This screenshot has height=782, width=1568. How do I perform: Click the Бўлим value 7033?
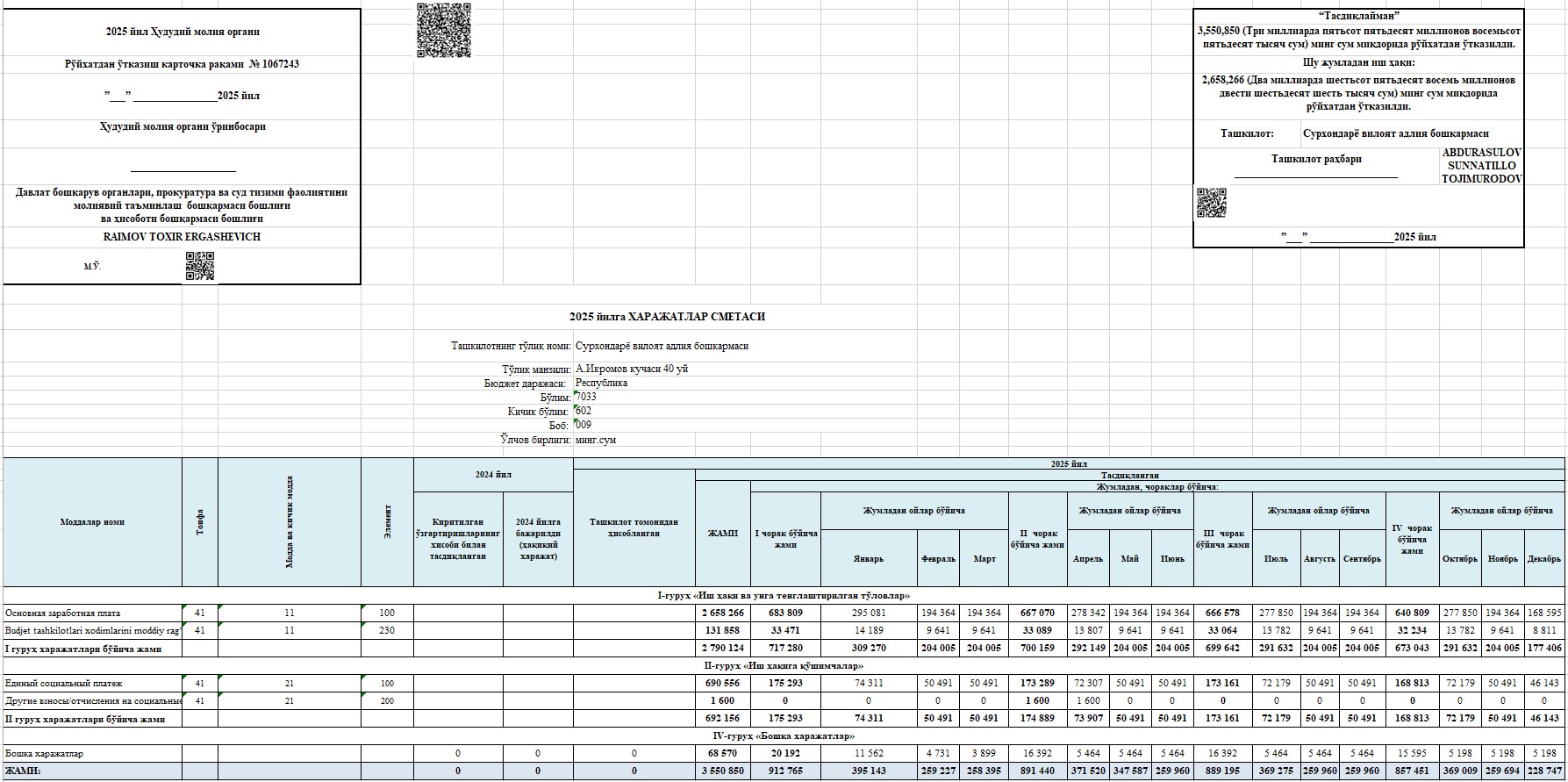[586, 397]
